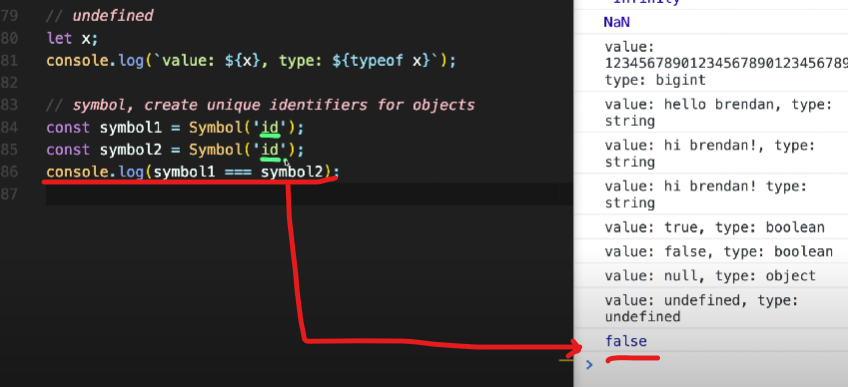Click the 'hi brendan!, type:' console entry

(x=711, y=154)
